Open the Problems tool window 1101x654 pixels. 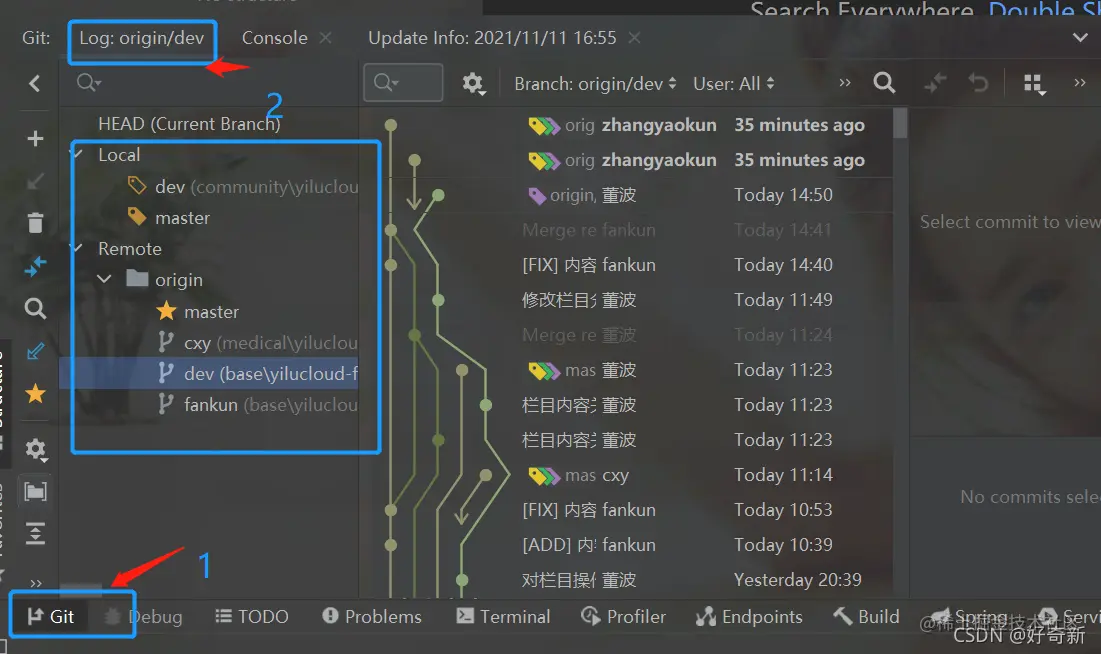371,617
